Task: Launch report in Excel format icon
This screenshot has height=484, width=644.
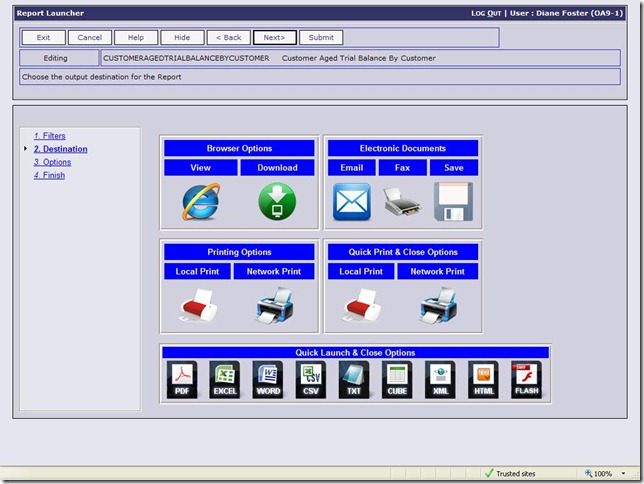Action: pyautogui.click(x=225, y=381)
